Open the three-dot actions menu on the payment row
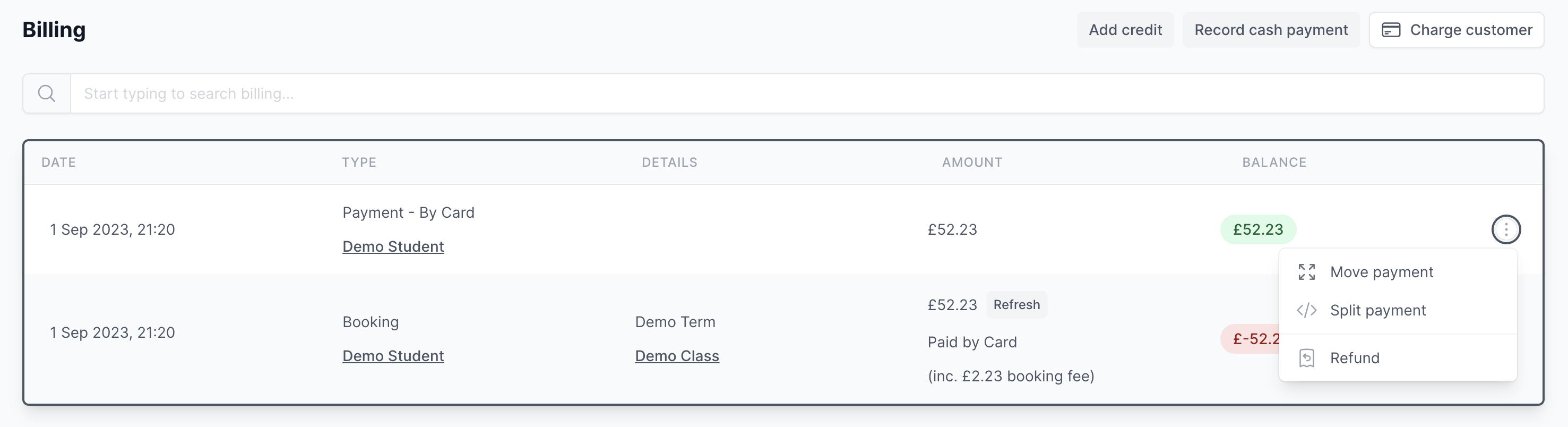This screenshot has height=427, width=1568. coord(1506,229)
